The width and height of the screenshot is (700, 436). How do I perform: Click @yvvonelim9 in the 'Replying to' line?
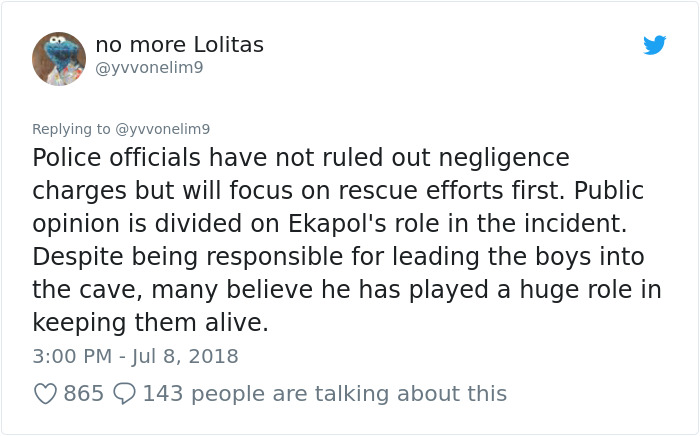(162, 129)
